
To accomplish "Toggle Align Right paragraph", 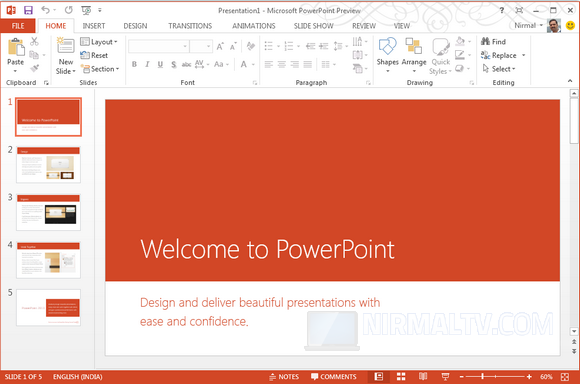I will tap(294, 64).
